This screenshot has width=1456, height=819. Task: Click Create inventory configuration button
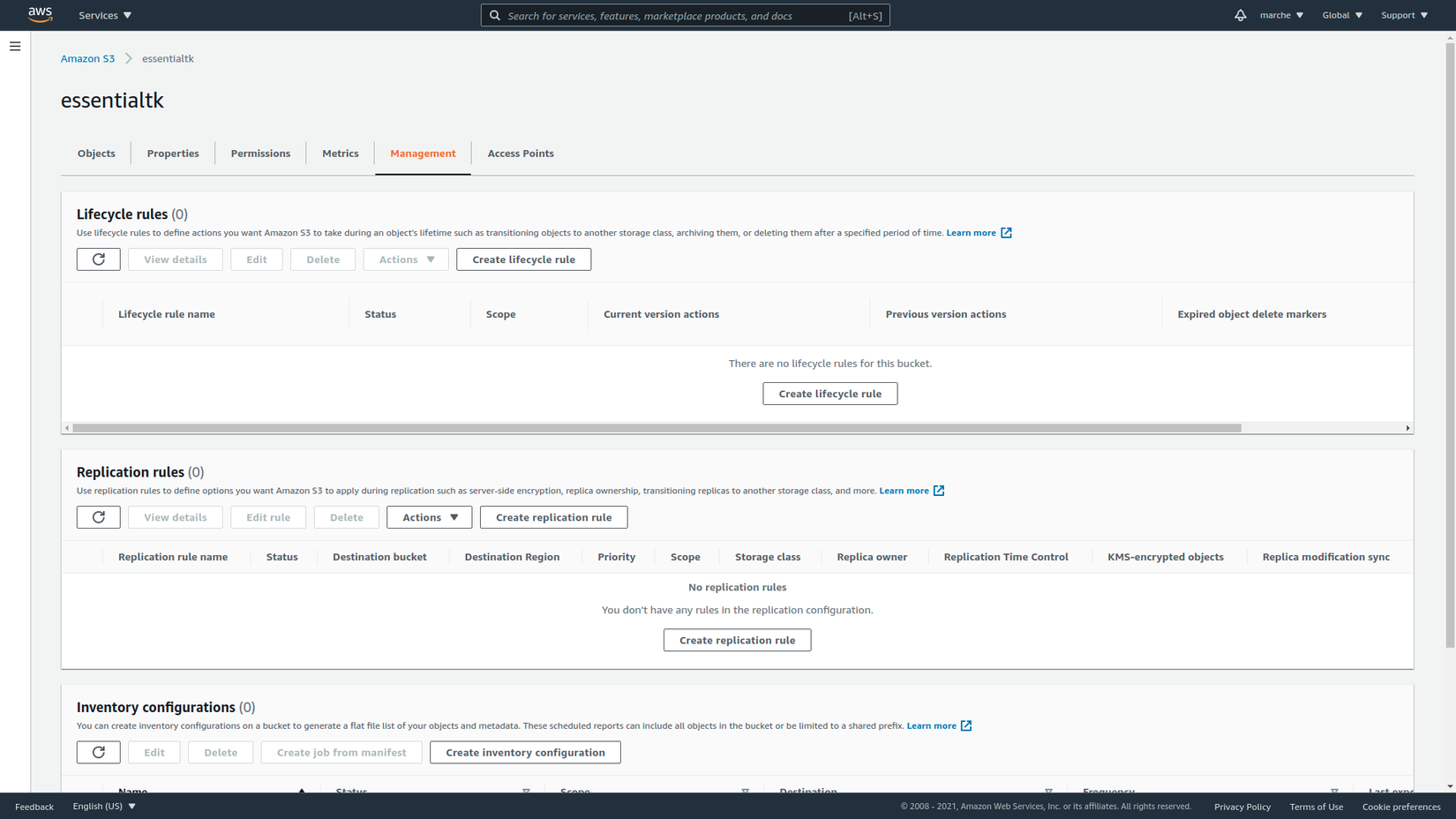click(525, 752)
